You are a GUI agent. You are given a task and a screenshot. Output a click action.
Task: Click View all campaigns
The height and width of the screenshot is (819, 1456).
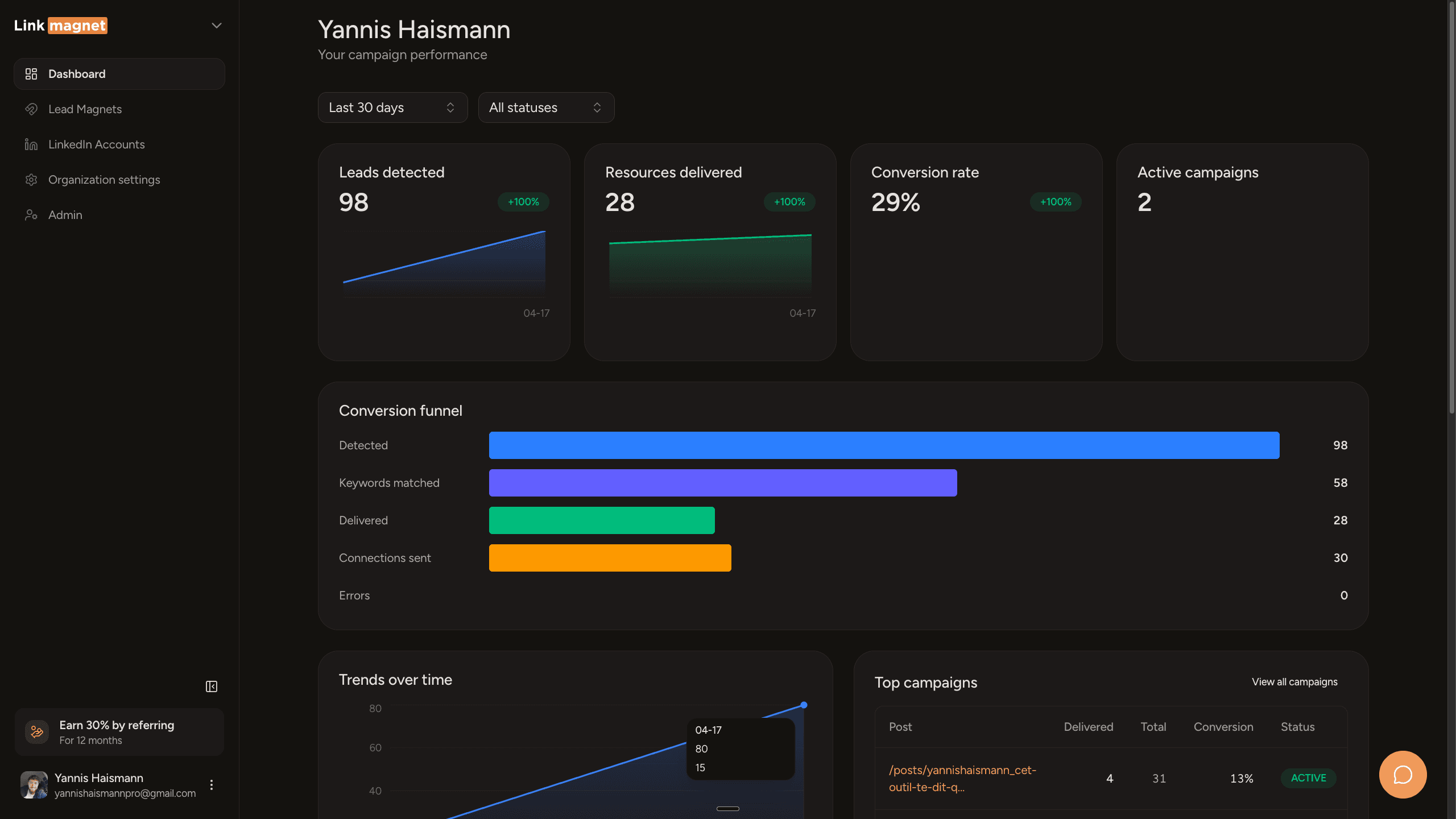[x=1294, y=681]
